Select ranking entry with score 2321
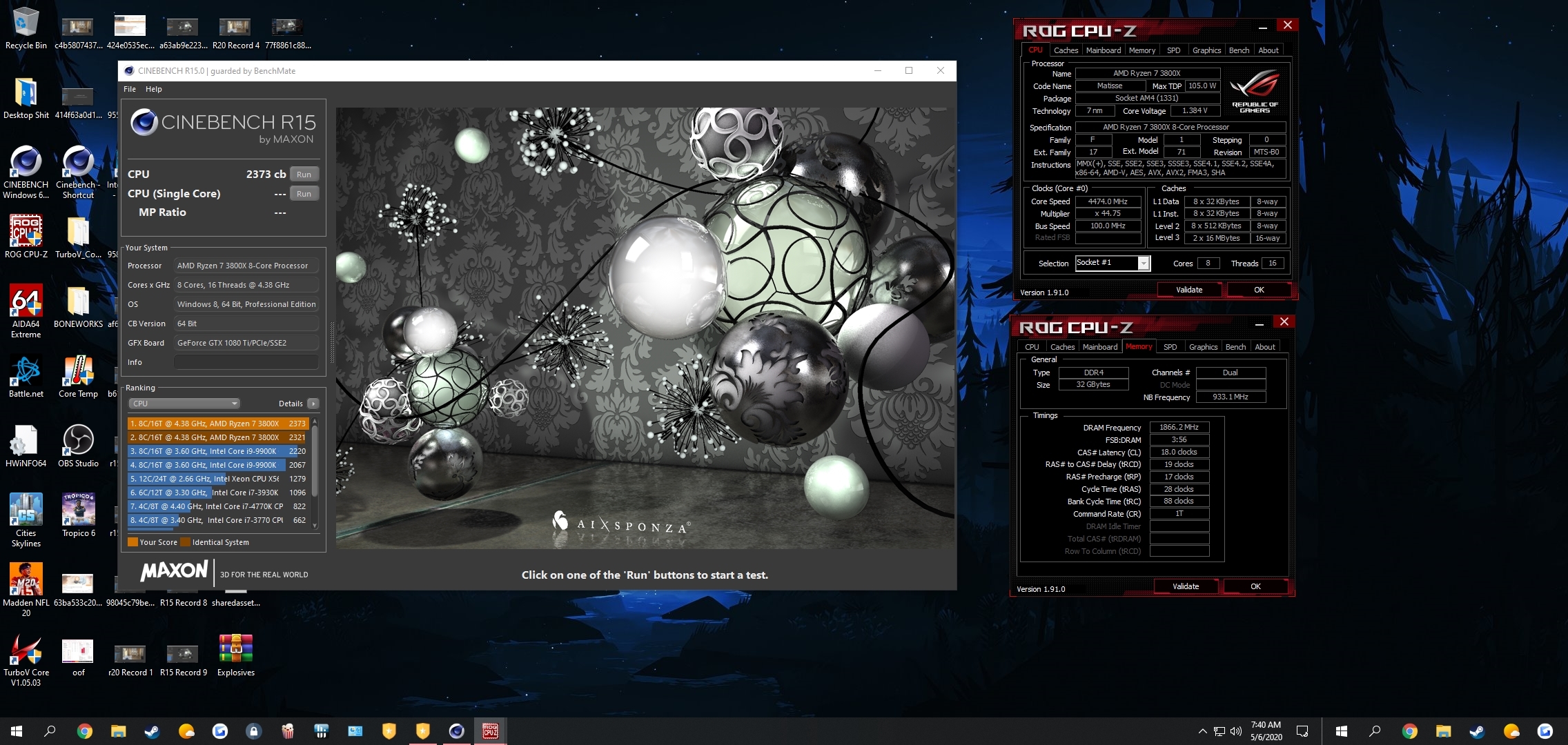The height and width of the screenshot is (745, 1568). click(x=218, y=437)
